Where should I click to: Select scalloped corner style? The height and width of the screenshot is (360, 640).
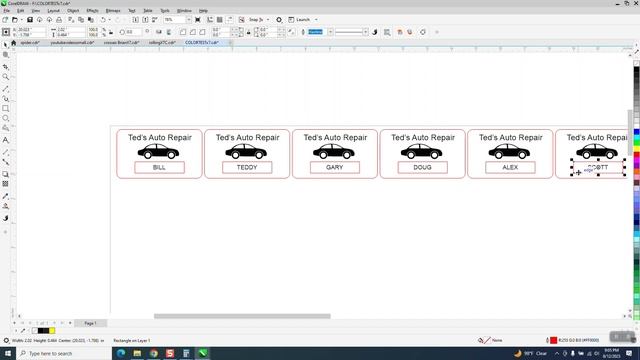click(x=193, y=32)
